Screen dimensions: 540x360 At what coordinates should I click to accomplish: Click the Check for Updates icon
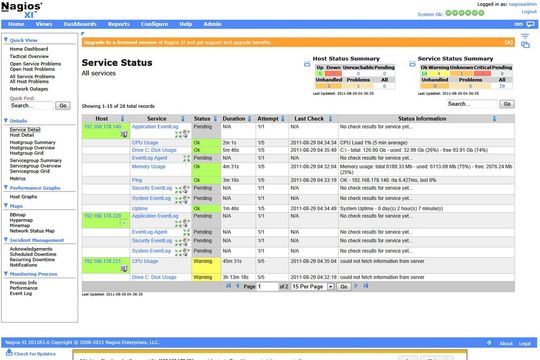coord(9,352)
